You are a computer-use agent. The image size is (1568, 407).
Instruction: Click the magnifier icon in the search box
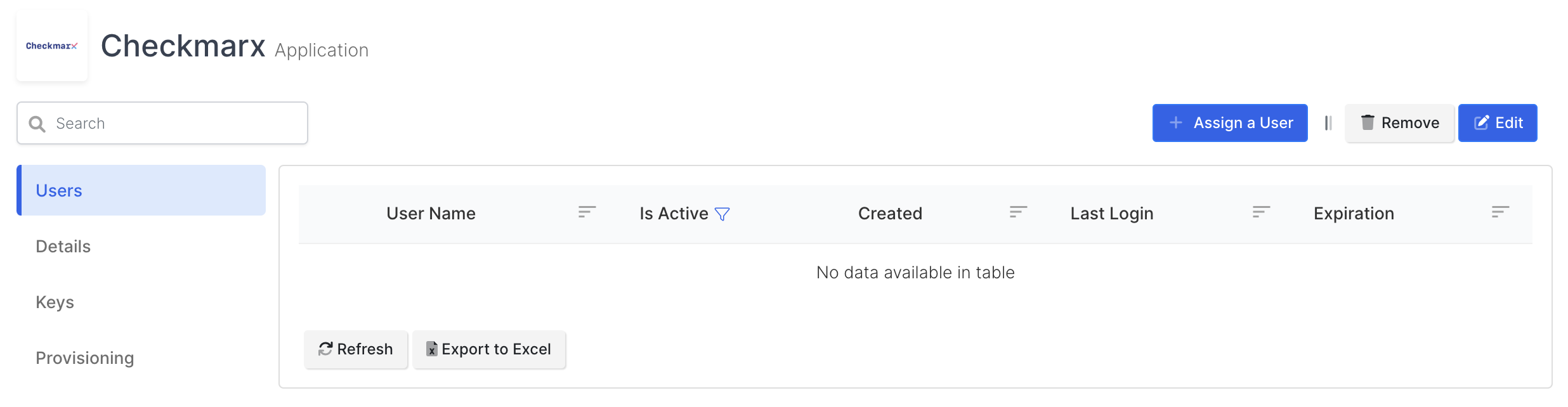click(37, 123)
